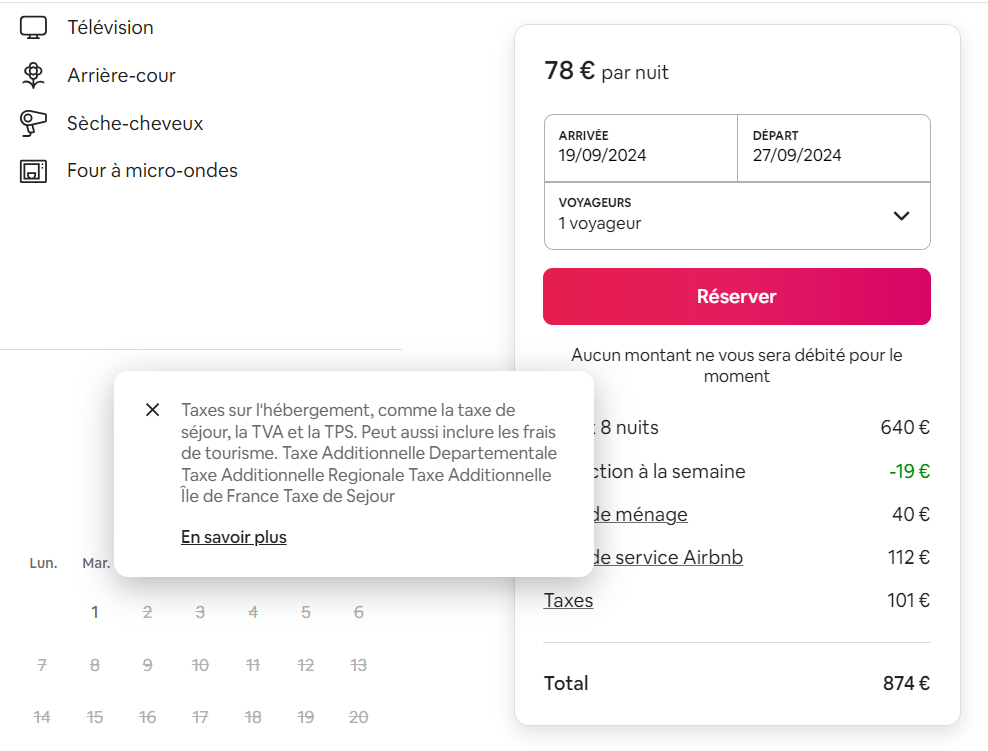Open the En savoir plus link
988x751 pixels.
coord(233,537)
